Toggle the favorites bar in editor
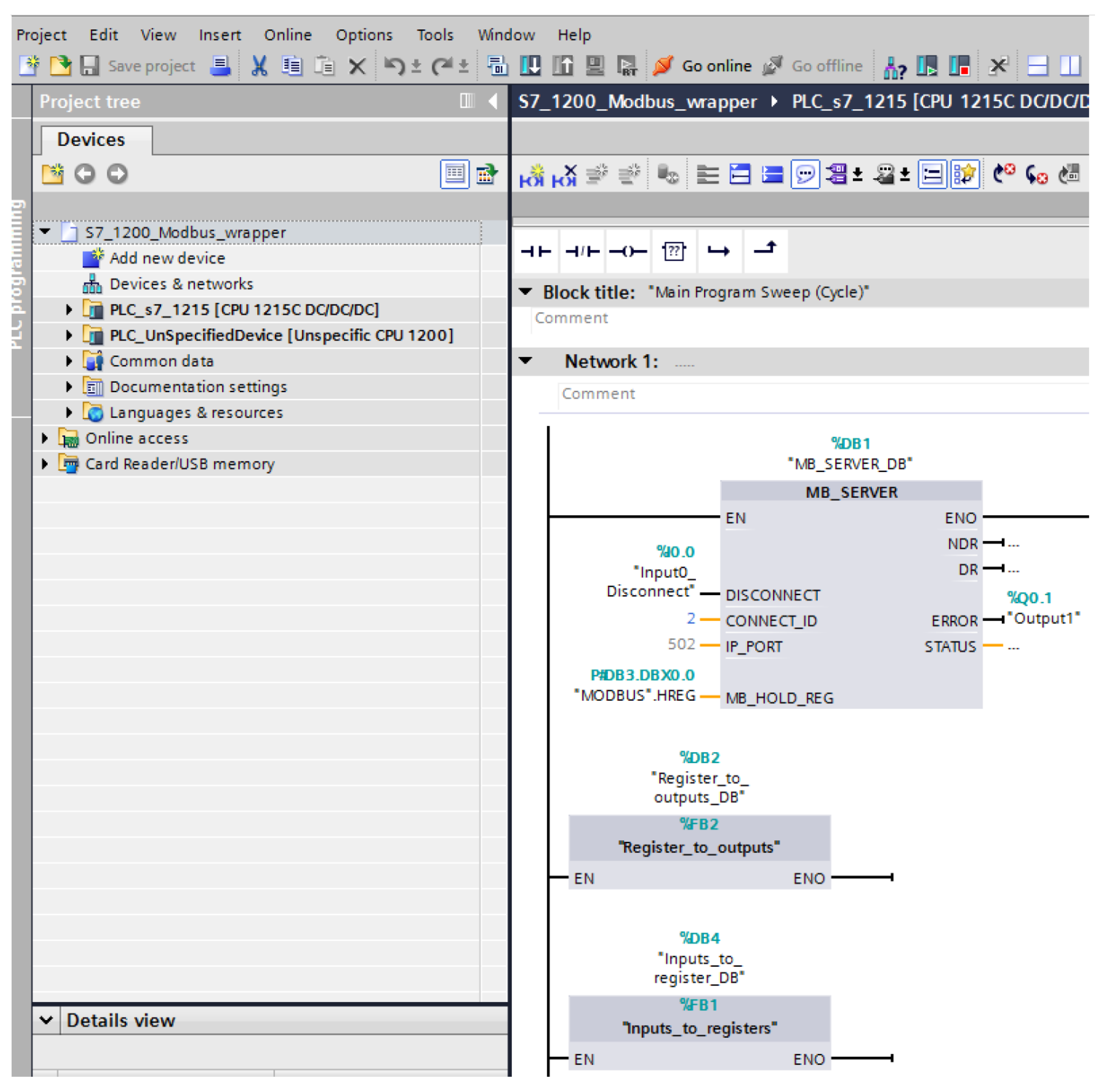The height and width of the screenshot is (1092, 1103). click(x=964, y=174)
